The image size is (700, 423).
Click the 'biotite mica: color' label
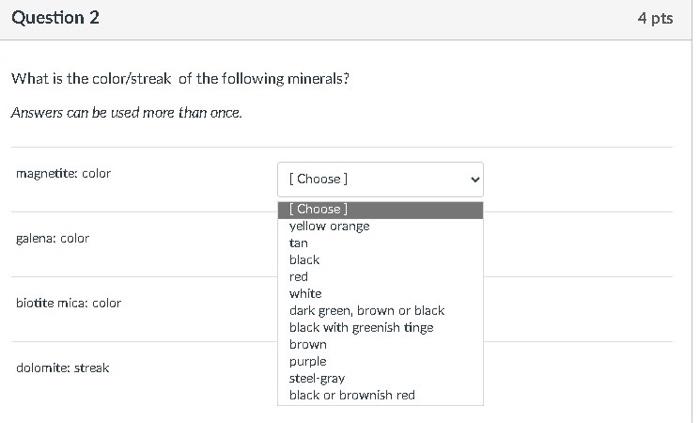click(68, 303)
